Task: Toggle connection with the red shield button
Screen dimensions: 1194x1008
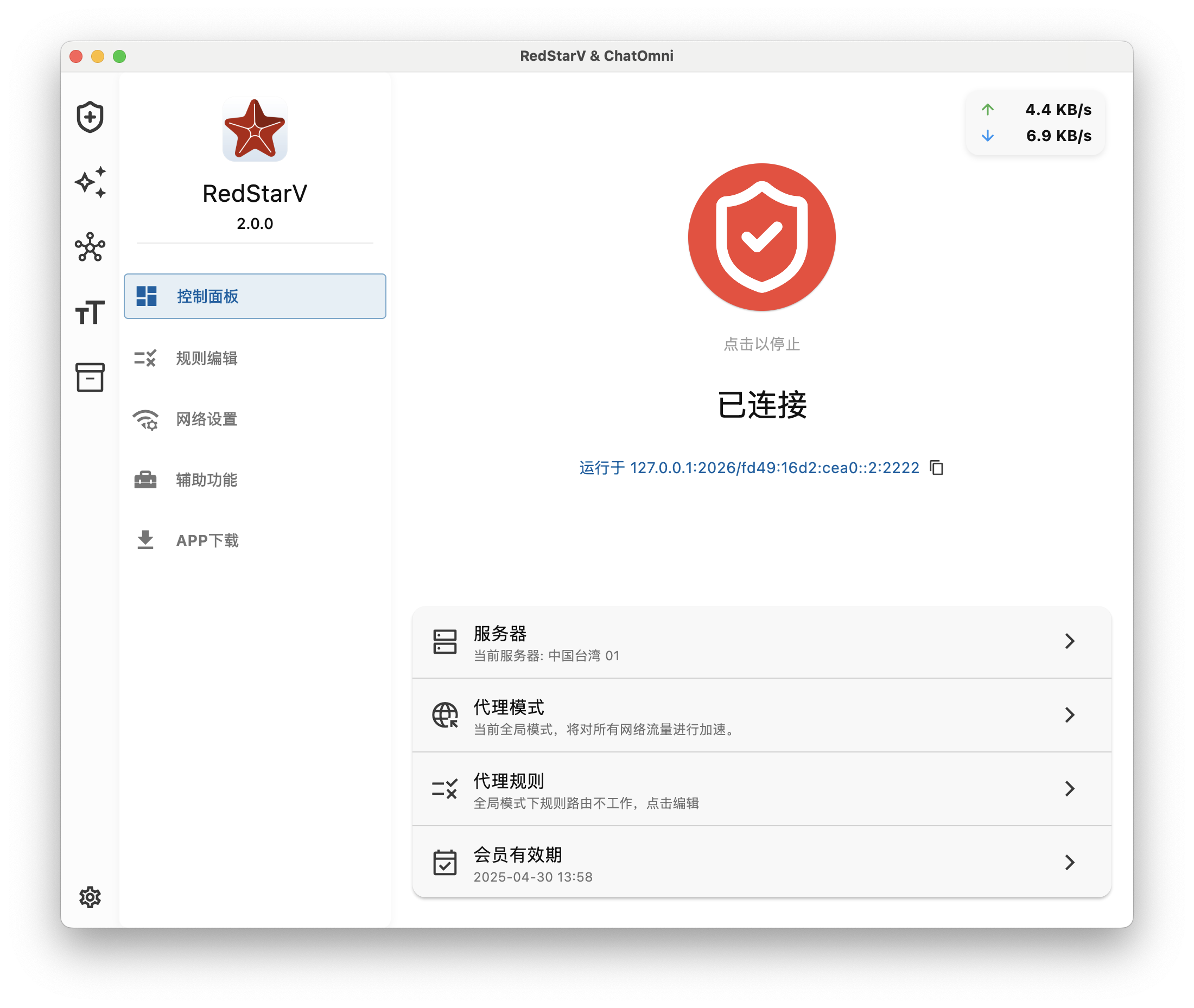Action: pyautogui.click(x=761, y=237)
